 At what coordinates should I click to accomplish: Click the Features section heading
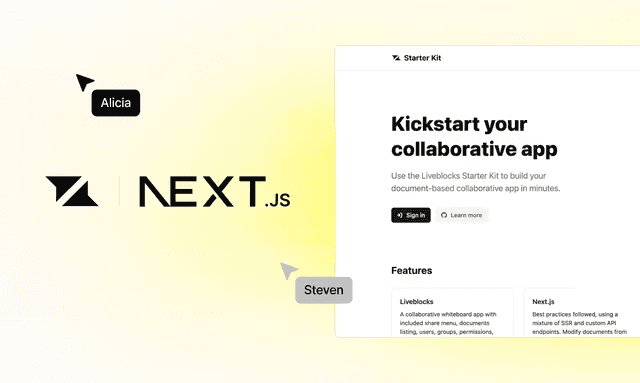click(411, 270)
